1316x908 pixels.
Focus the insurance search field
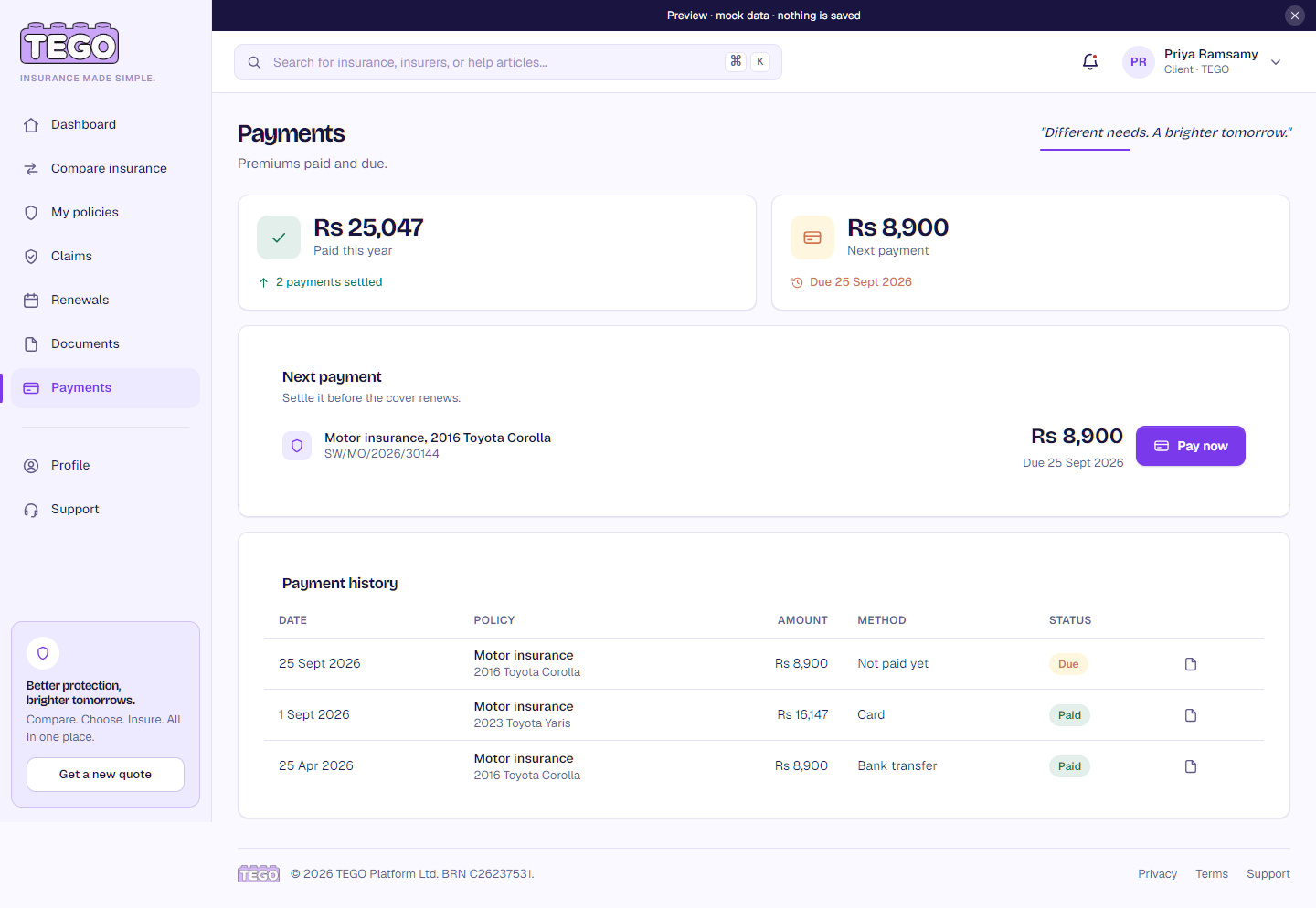(x=508, y=62)
